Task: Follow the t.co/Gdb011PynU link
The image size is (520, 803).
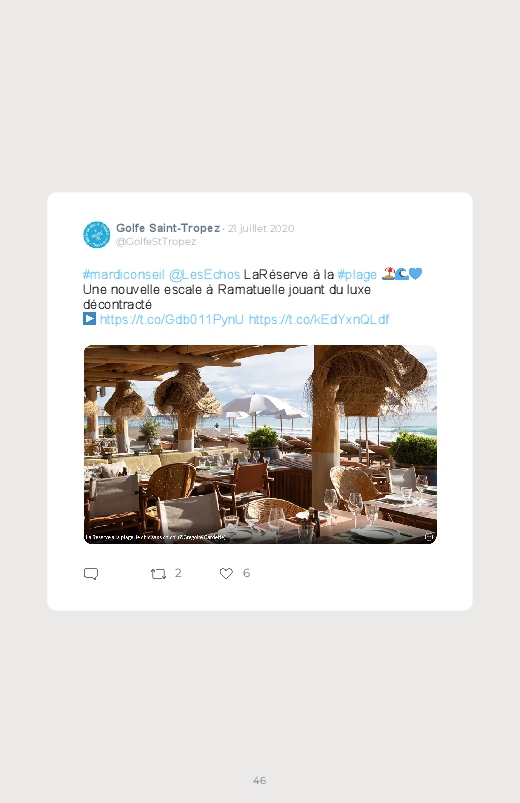Action: click(x=172, y=320)
